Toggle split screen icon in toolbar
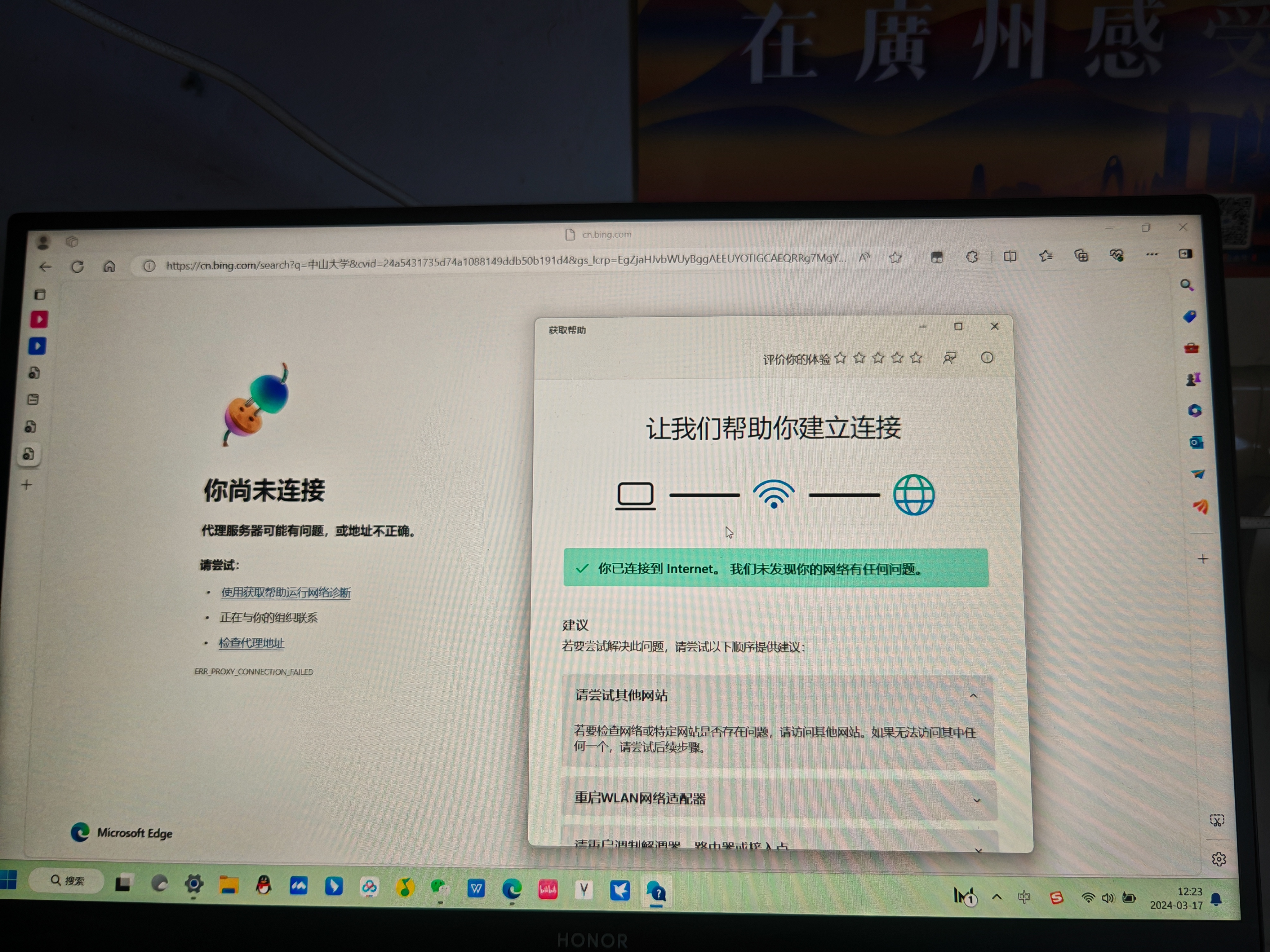This screenshot has height=952, width=1270. point(1010,257)
